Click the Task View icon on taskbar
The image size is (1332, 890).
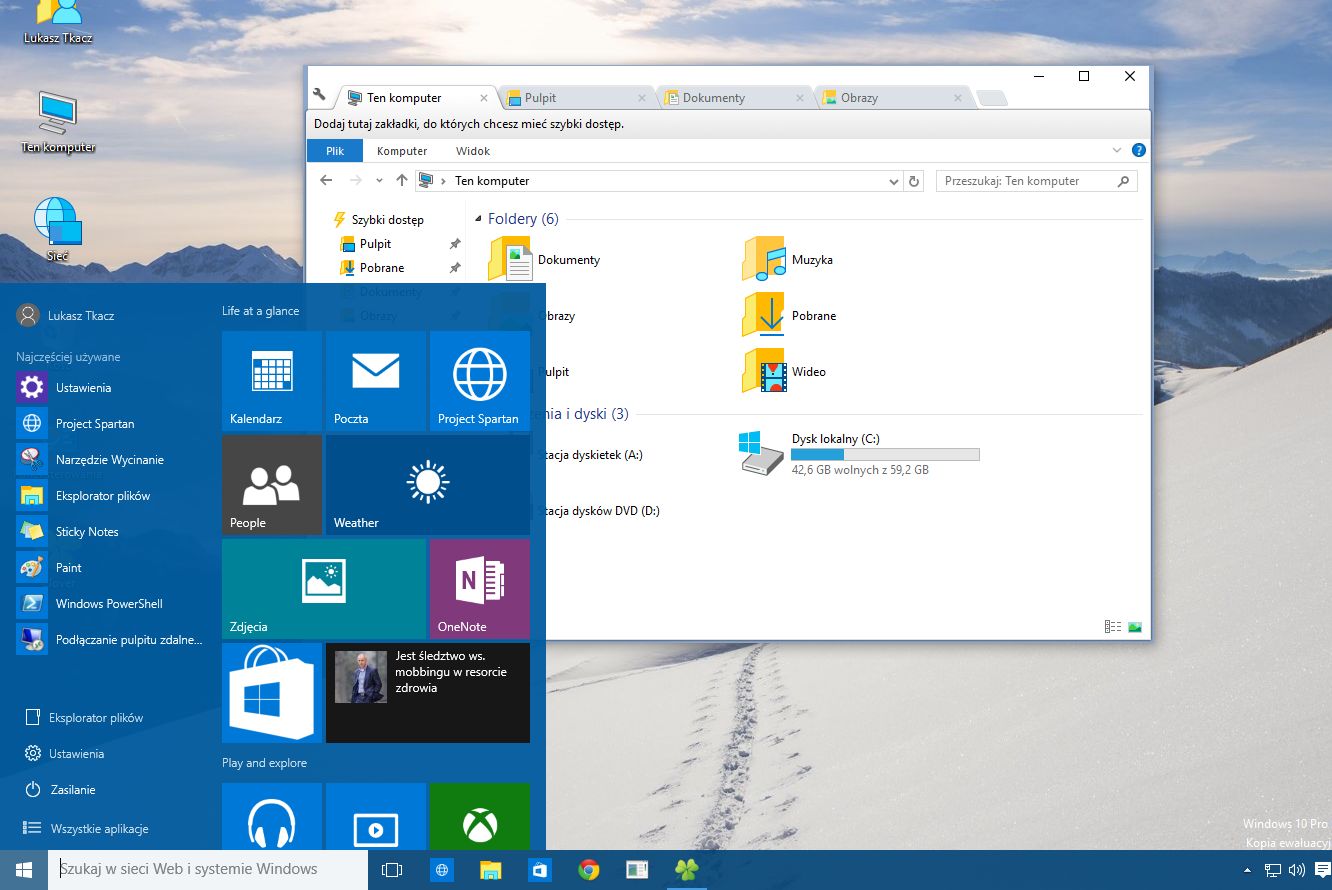pos(392,870)
